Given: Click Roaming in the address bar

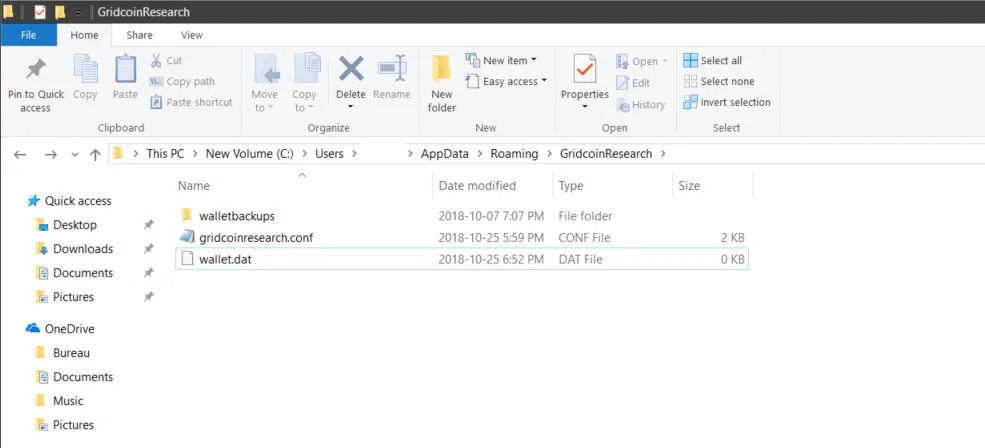Looking at the screenshot, I should point(514,153).
